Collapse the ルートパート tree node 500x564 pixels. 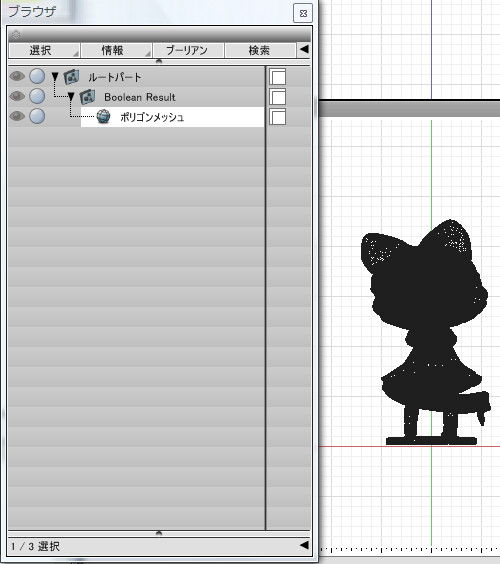point(55,77)
